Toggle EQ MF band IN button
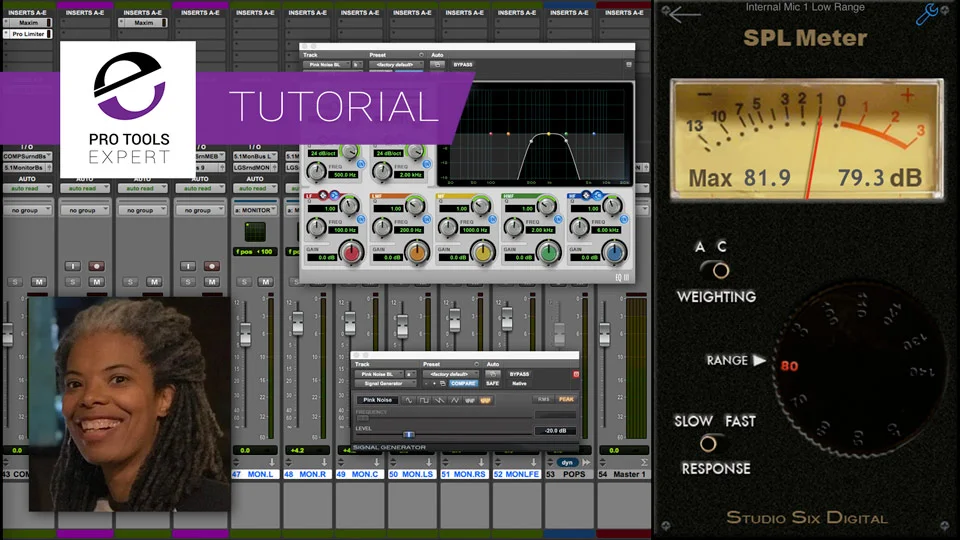 [x=492, y=219]
